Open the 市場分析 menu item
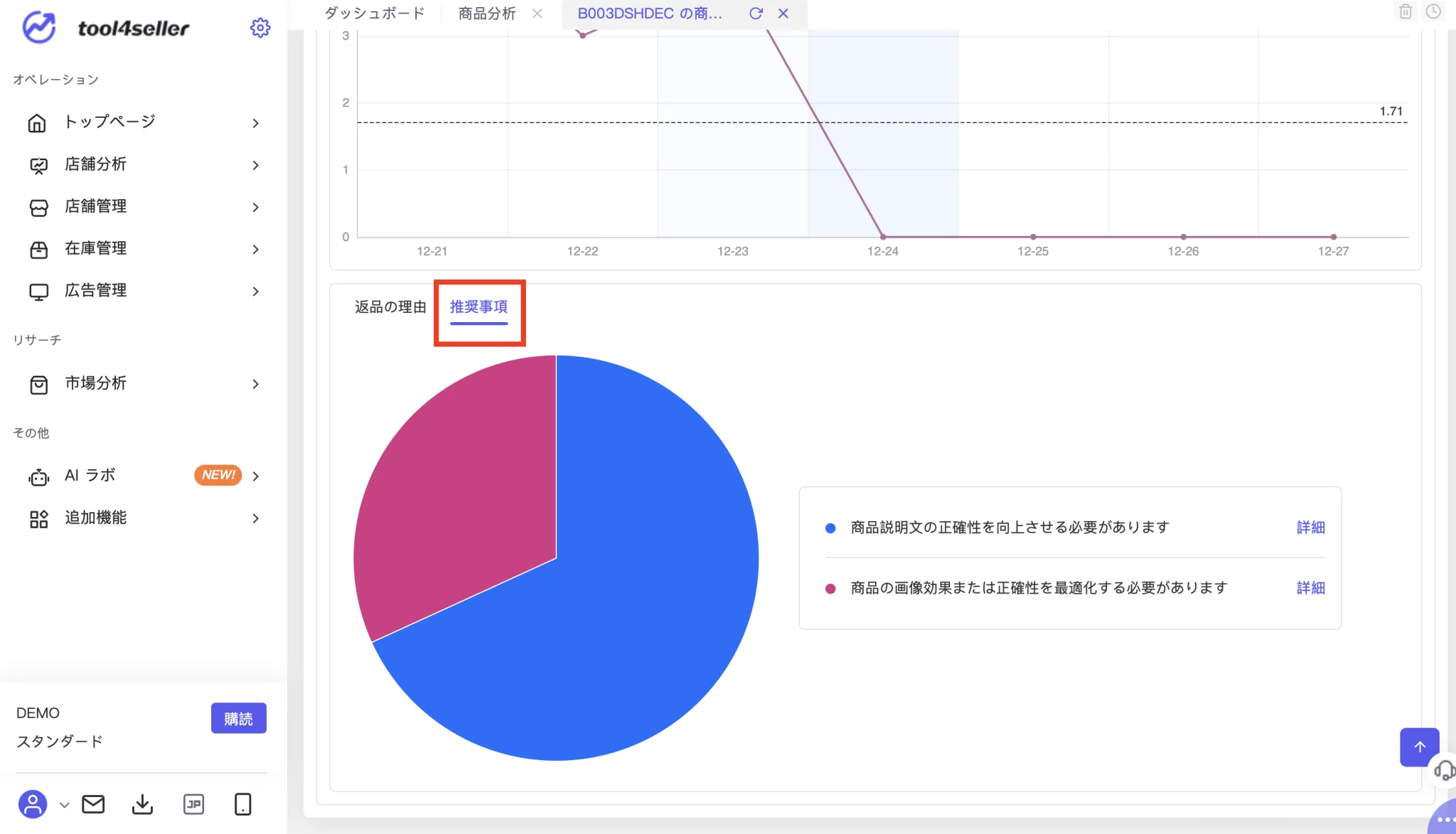The height and width of the screenshot is (834, 1456). pyautogui.click(x=96, y=383)
